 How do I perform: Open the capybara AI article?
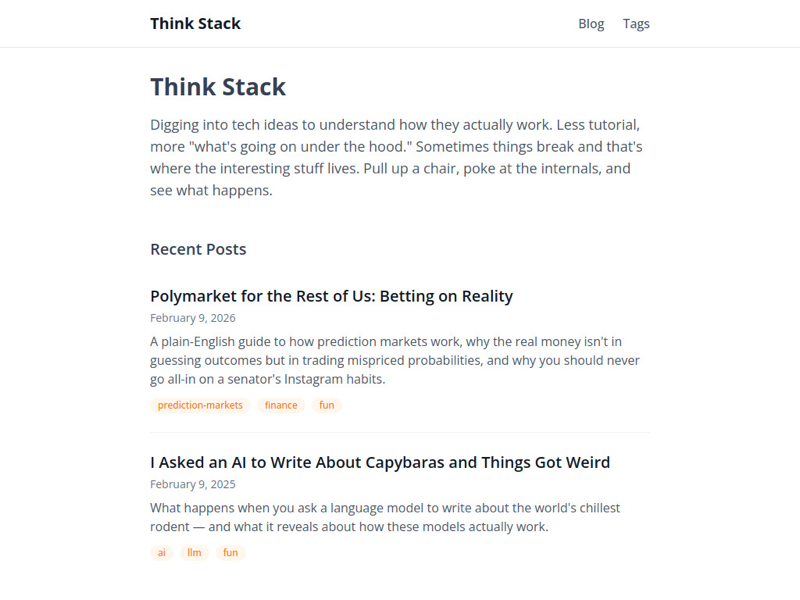[379, 462]
